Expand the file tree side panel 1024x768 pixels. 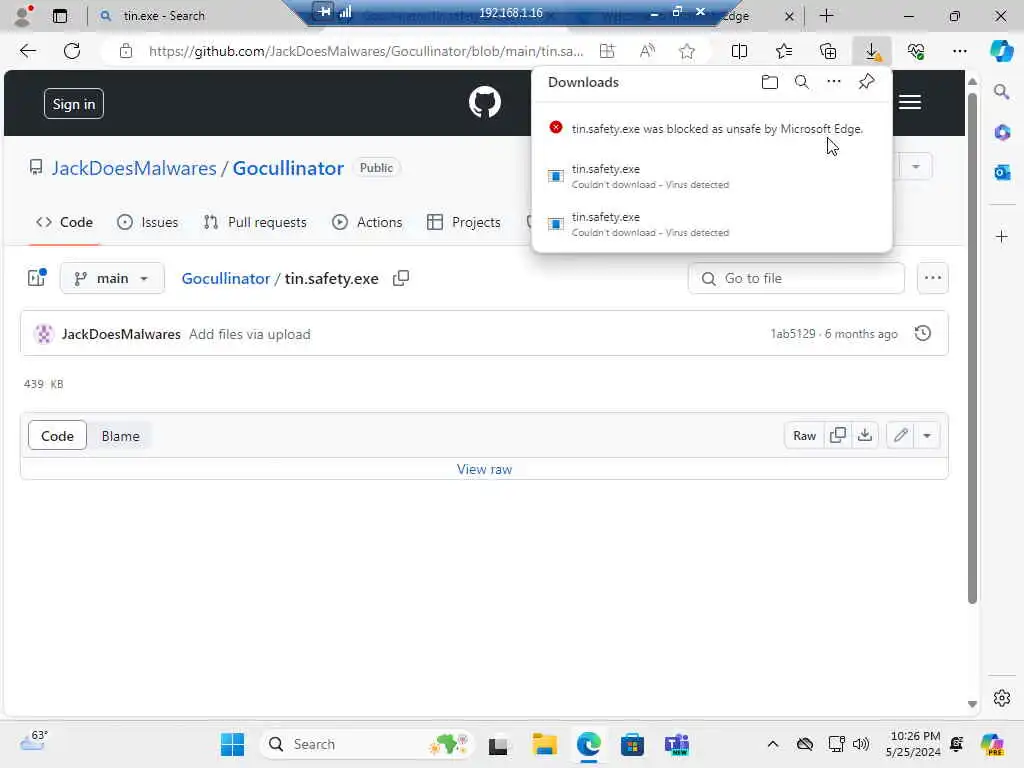(37, 278)
